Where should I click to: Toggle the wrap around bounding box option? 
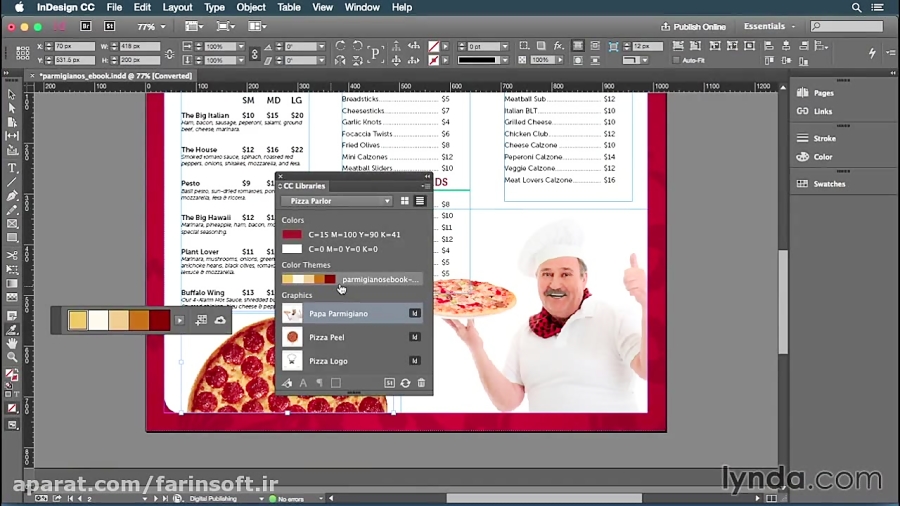coord(595,46)
